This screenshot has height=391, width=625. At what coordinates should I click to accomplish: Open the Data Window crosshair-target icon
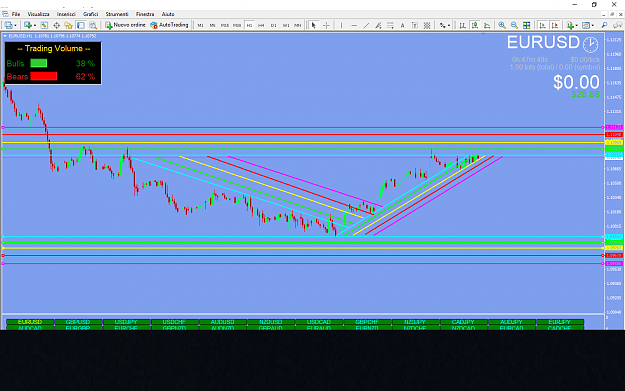[57, 25]
